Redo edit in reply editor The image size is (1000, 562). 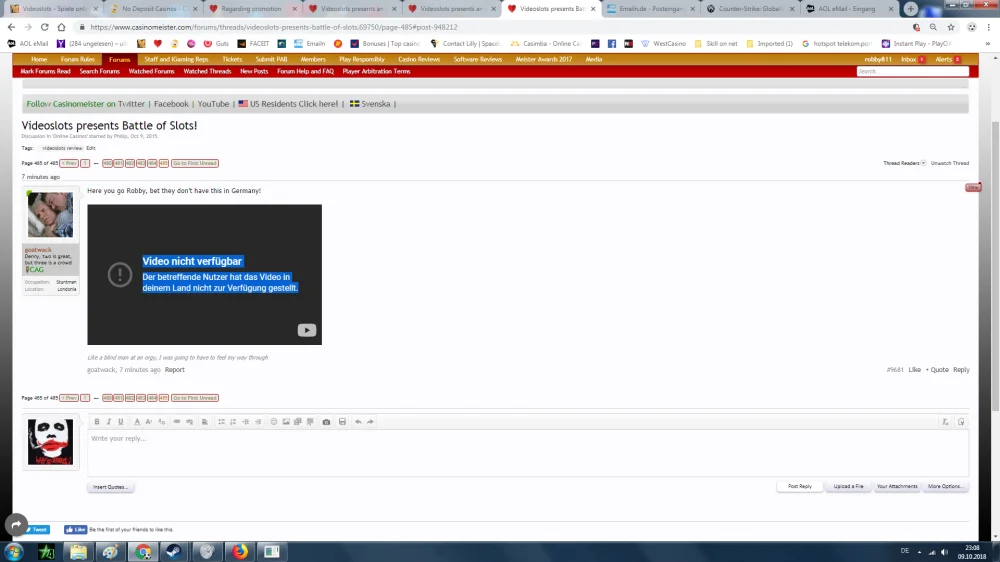click(x=370, y=422)
